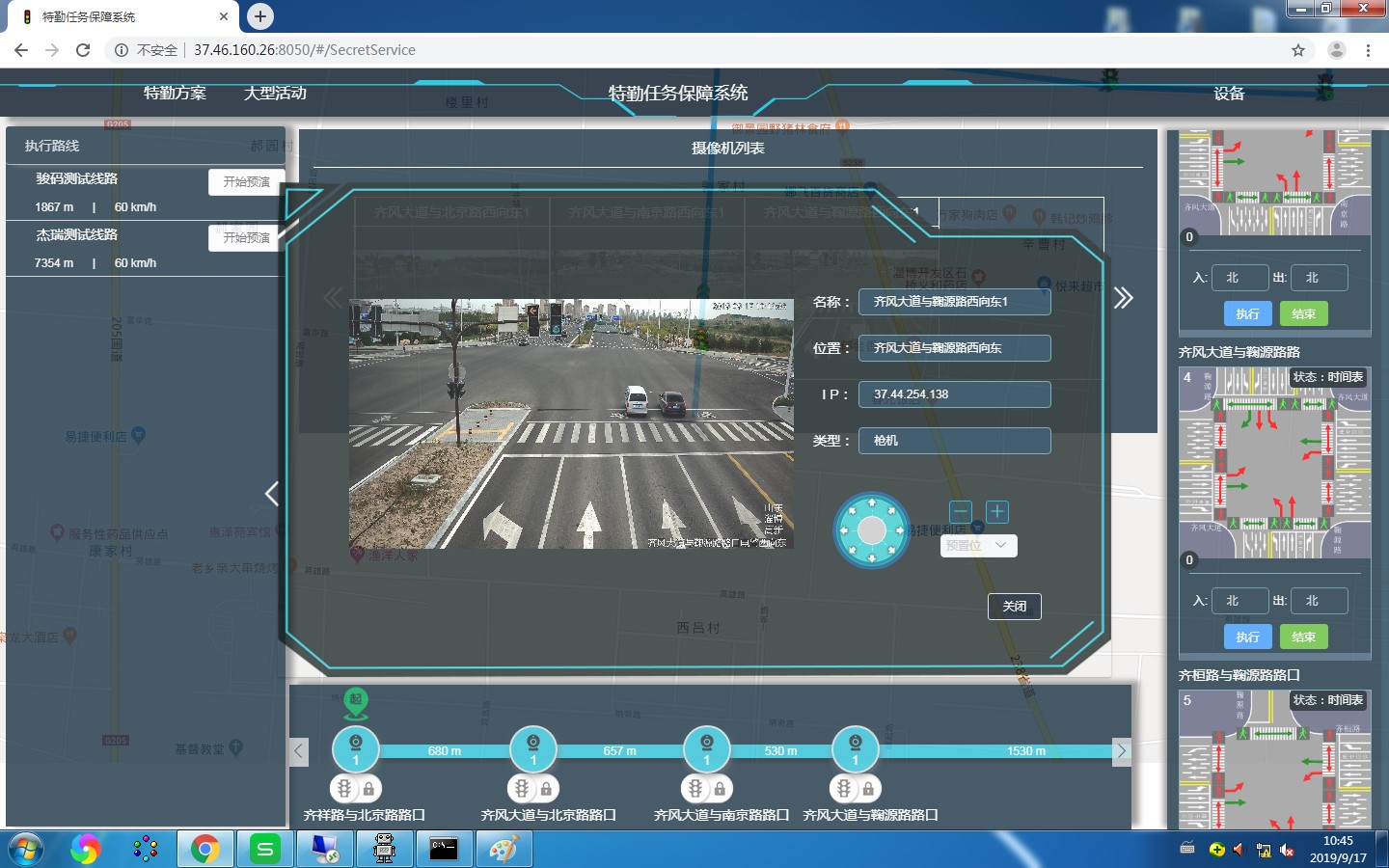Click the 状态：时间表 badge on intersection 5
The image size is (1389, 868).
tap(1328, 700)
